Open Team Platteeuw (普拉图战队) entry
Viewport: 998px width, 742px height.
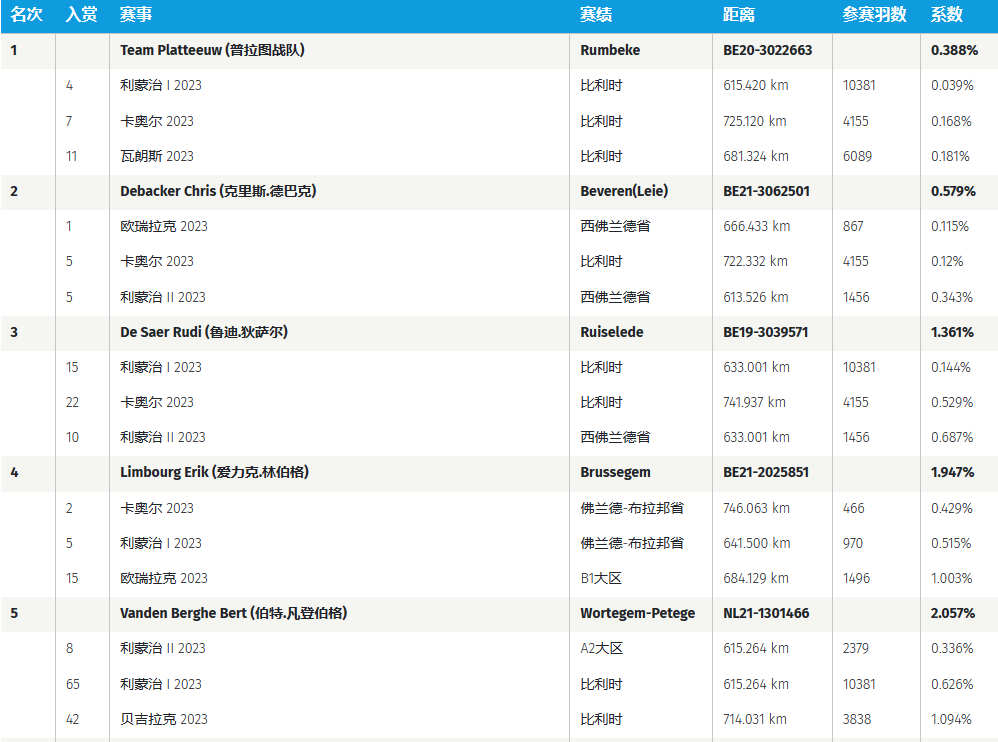click(x=212, y=50)
